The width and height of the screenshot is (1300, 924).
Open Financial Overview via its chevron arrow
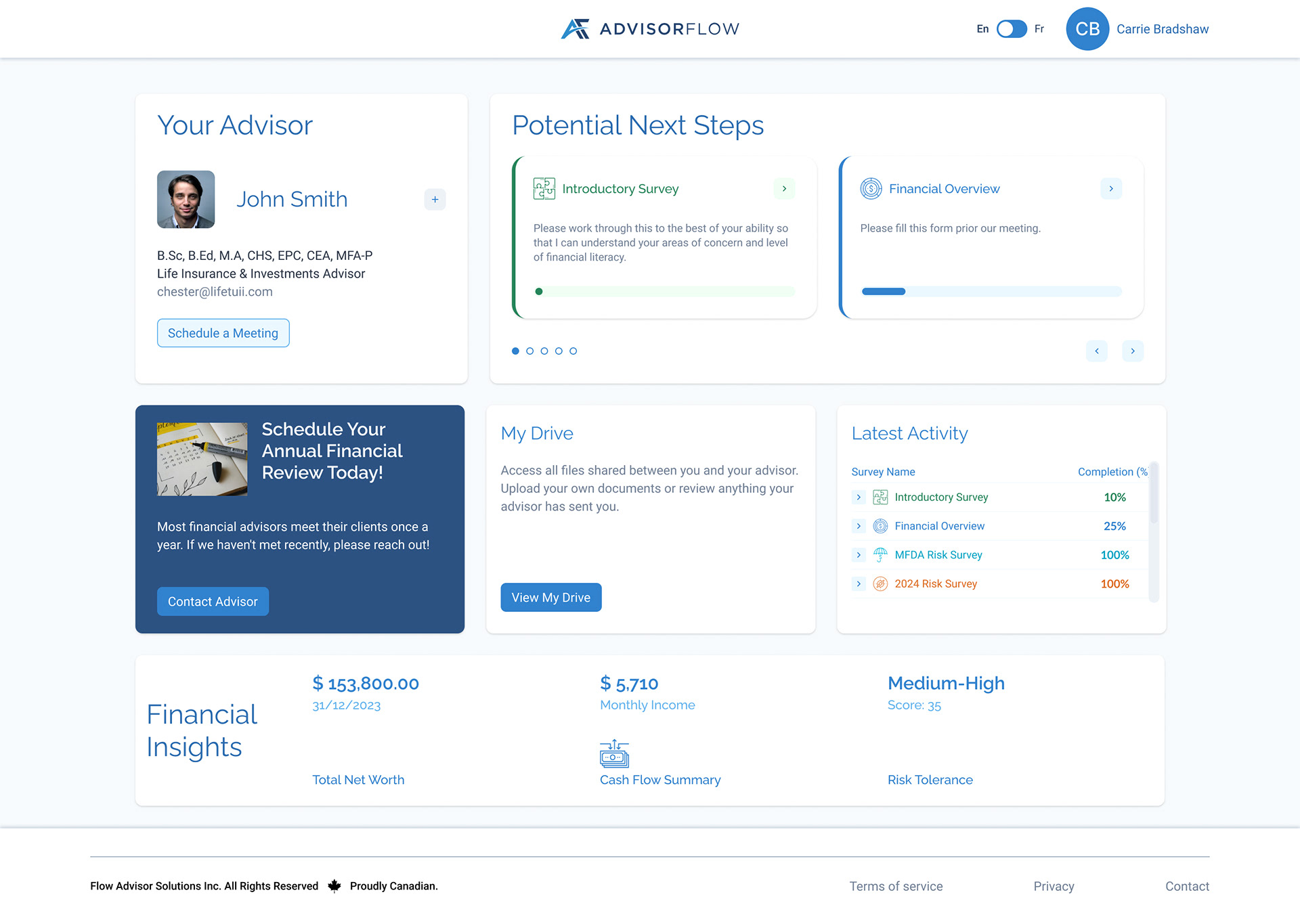tap(1110, 189)
